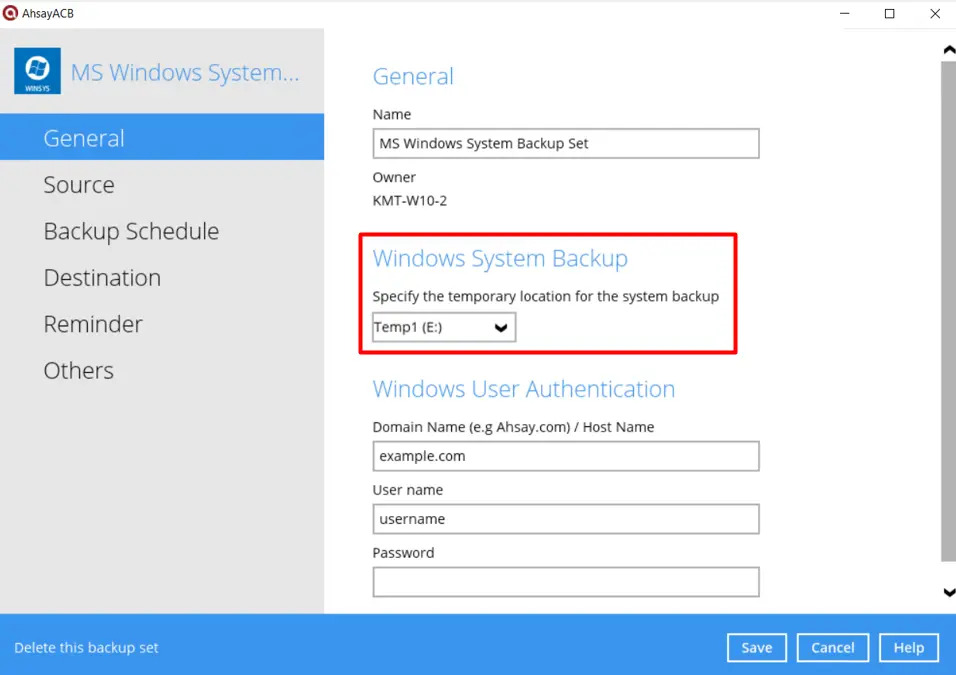Image resolution: width=956 pixels, height=675 pixels.
Task: Maximize the AhsayACB window
Action: pos(889,14)
